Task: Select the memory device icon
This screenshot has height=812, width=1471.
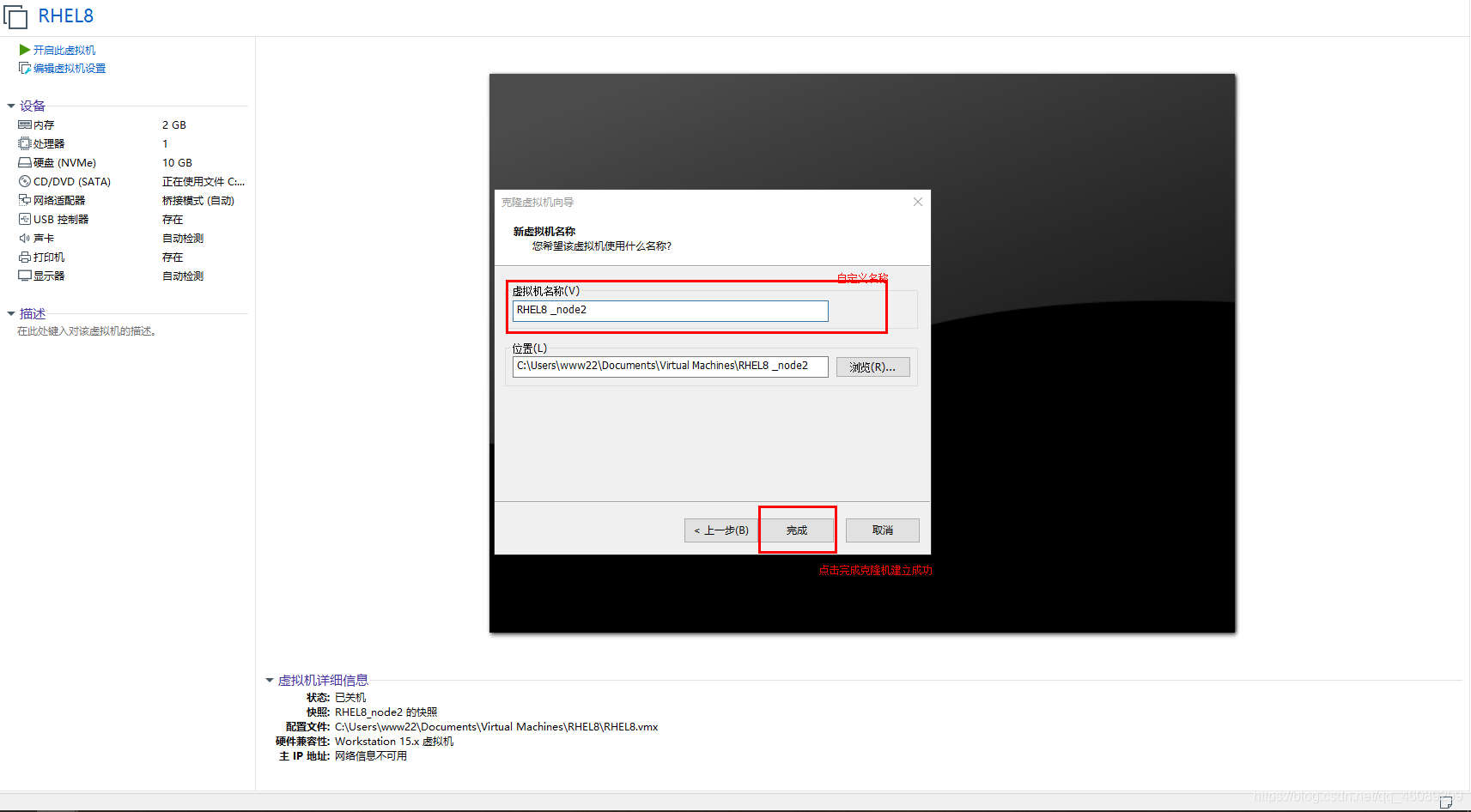Action: (x=25, y=124)
